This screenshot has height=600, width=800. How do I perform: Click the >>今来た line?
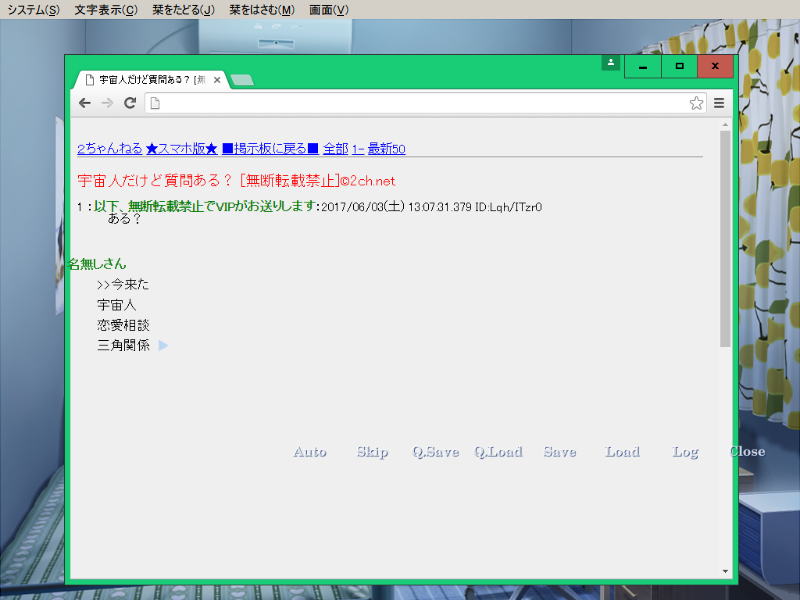tap(123, 284)
